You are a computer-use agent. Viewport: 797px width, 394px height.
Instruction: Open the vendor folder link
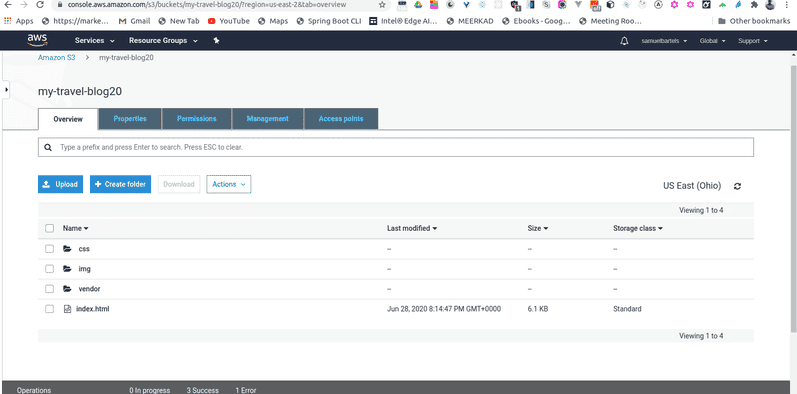(x=89, y=289)
